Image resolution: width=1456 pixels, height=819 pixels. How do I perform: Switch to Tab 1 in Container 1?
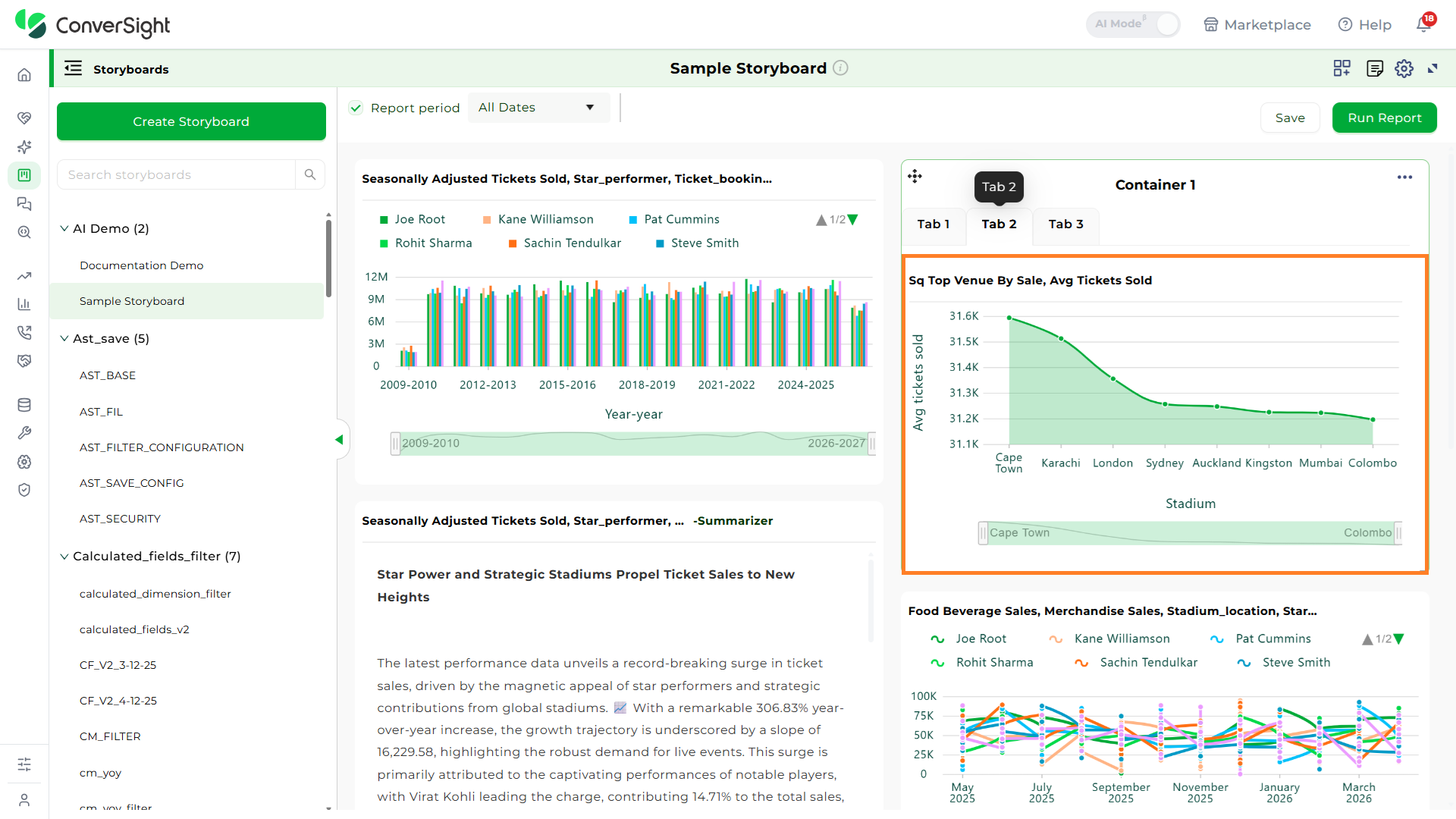click(934, 224)
